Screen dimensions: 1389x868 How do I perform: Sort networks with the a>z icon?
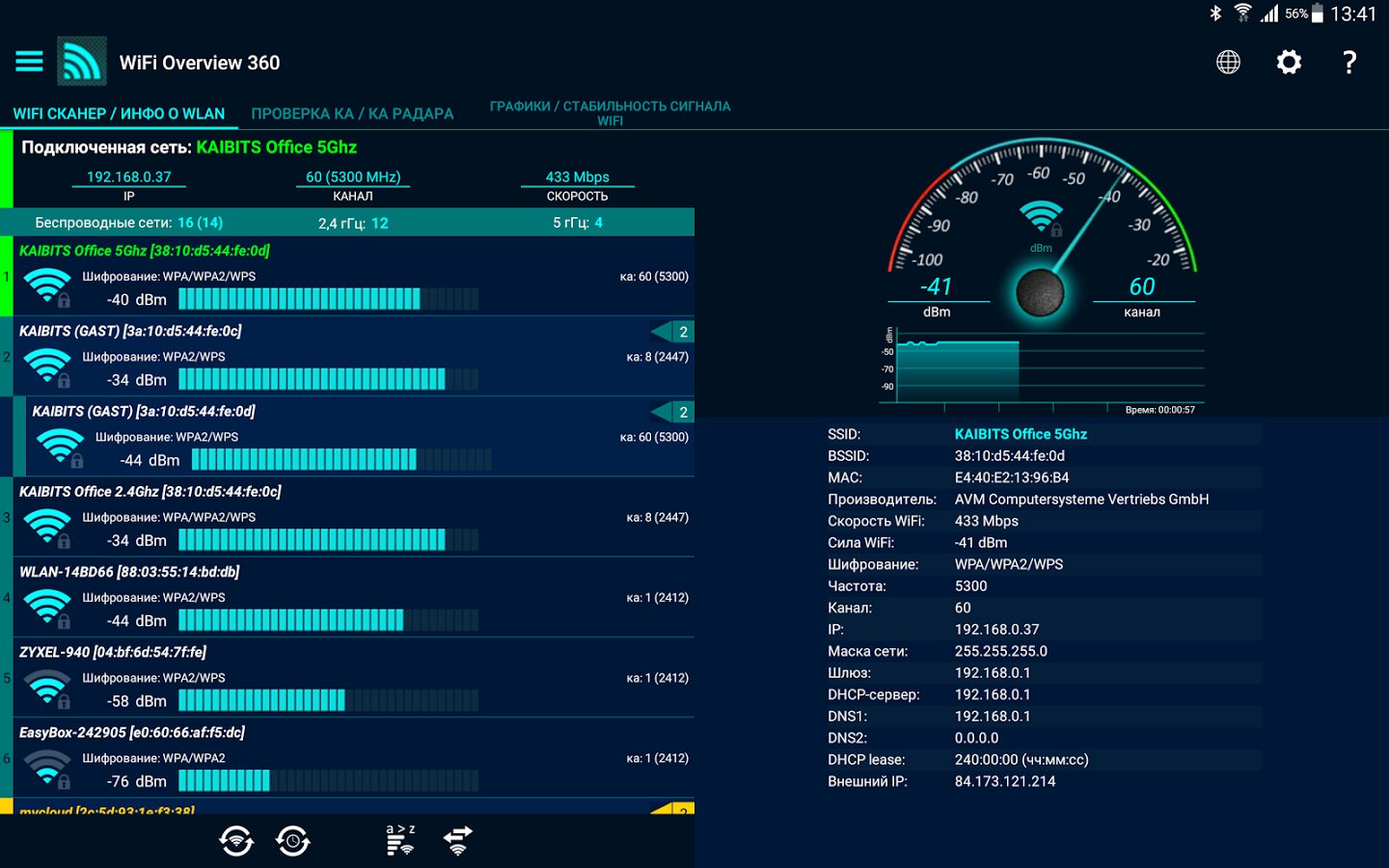point(400,840)
